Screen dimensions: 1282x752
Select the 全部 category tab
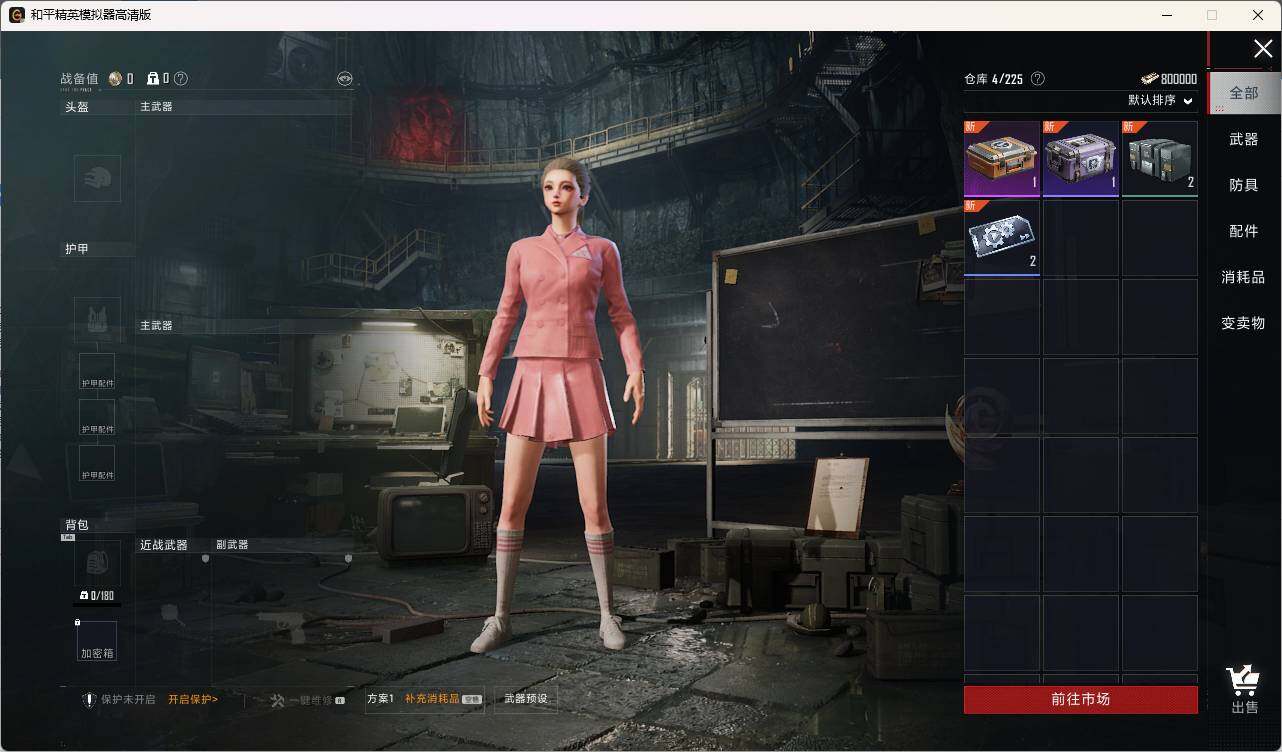coord(1244,92)
